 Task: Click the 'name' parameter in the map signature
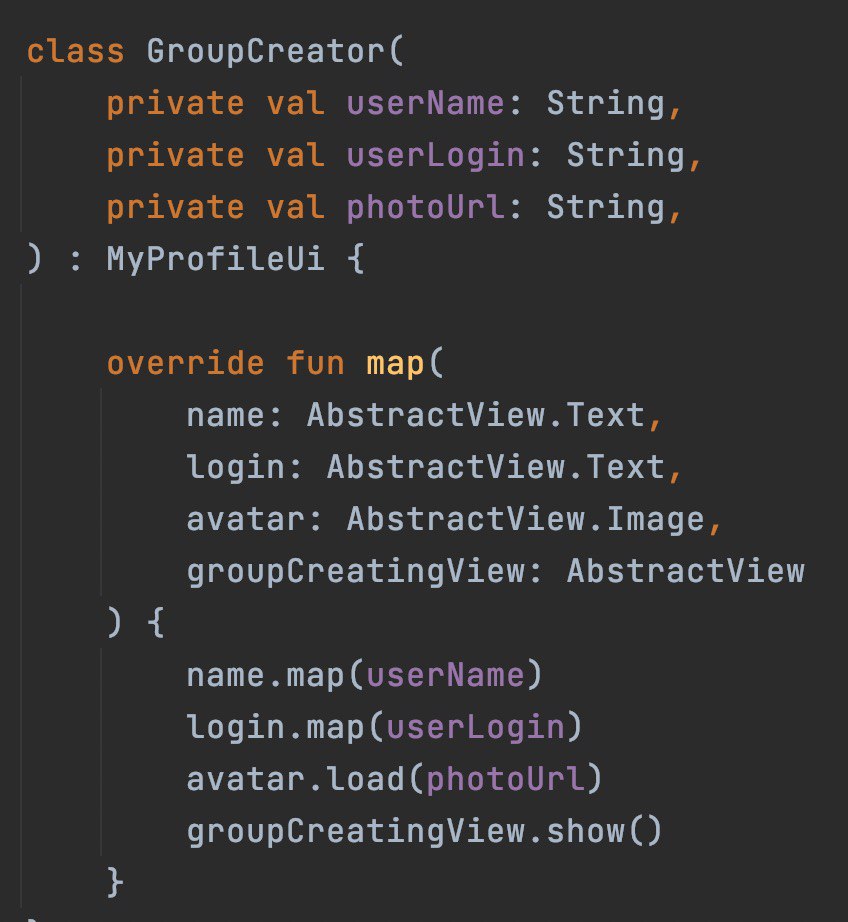tap(225, 416)
